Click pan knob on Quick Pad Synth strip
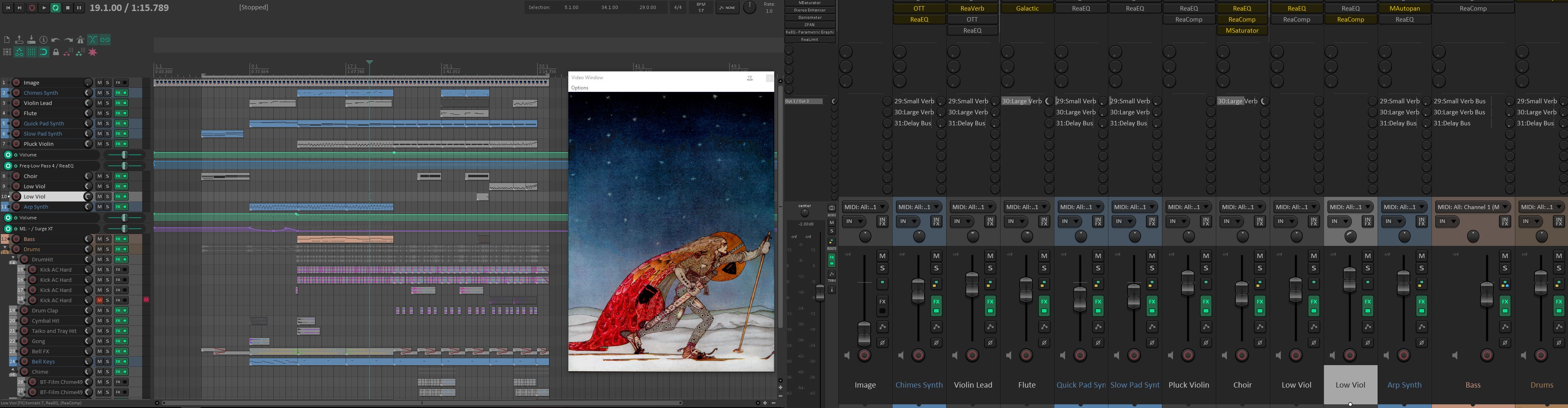The height and width of the screenshot is (408, 1568). 1081,236
